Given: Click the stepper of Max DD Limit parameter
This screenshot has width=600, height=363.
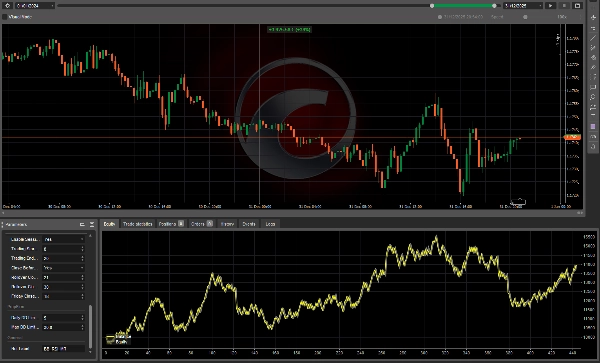Looking at the screenshot, I should (x=82, y=327).
